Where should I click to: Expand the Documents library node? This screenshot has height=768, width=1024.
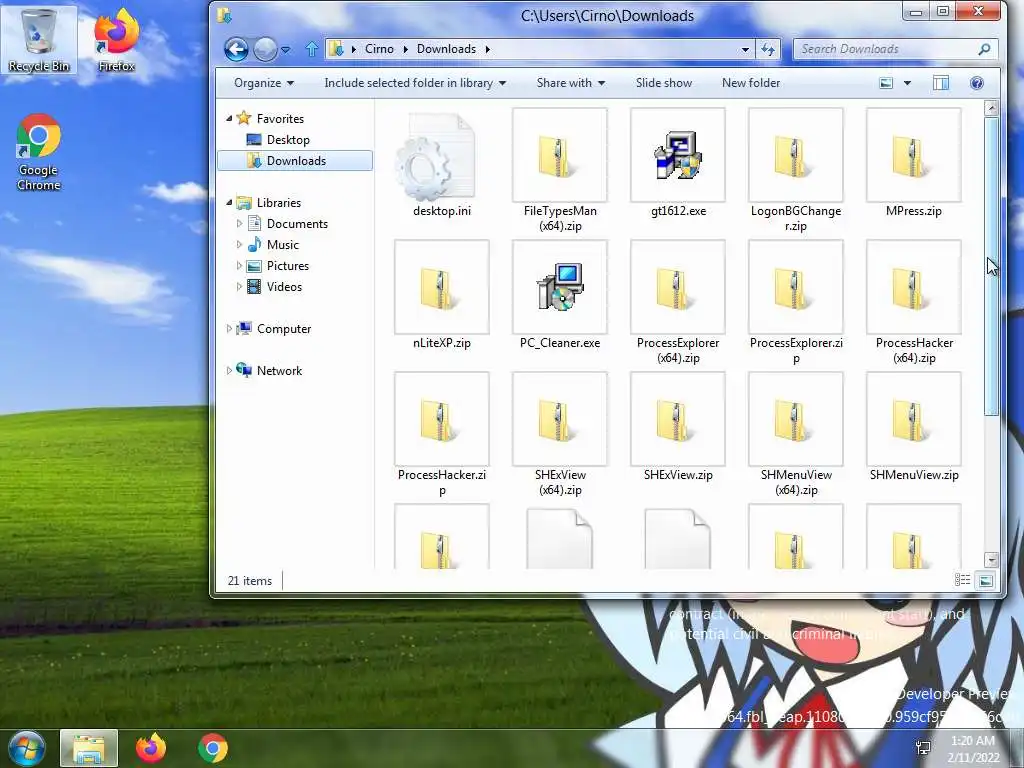(239, 223)
